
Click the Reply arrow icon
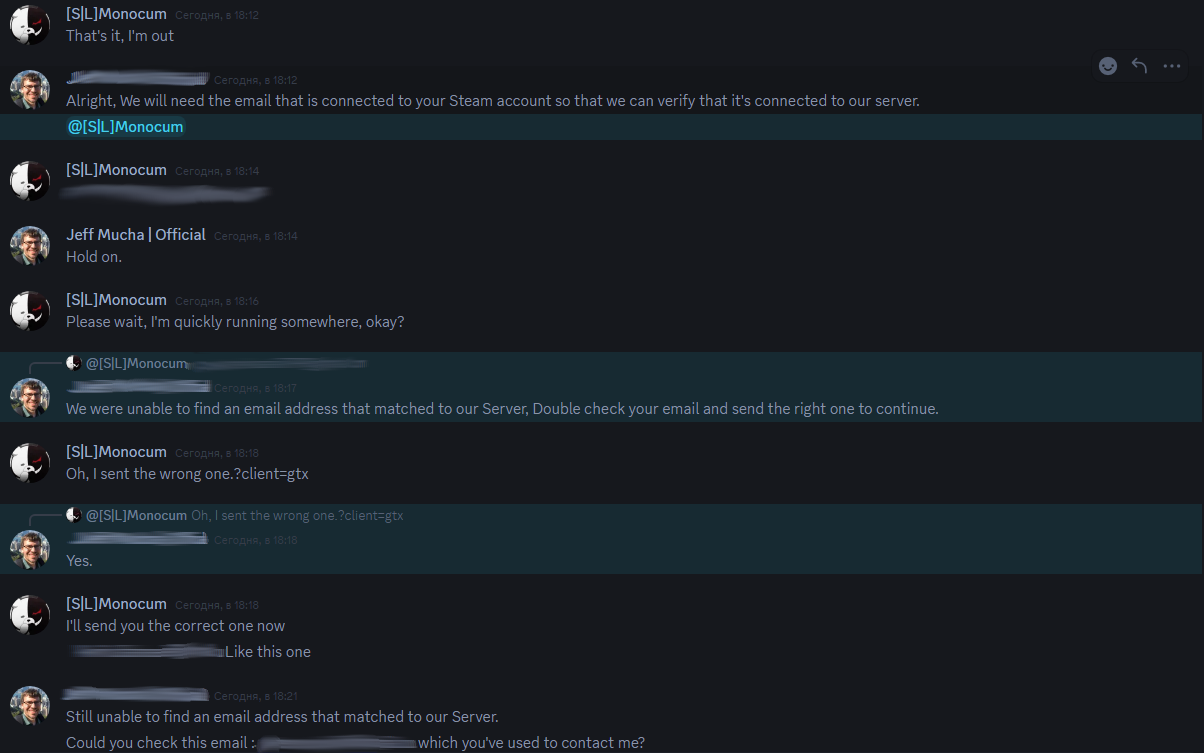tap(1139, 66)
